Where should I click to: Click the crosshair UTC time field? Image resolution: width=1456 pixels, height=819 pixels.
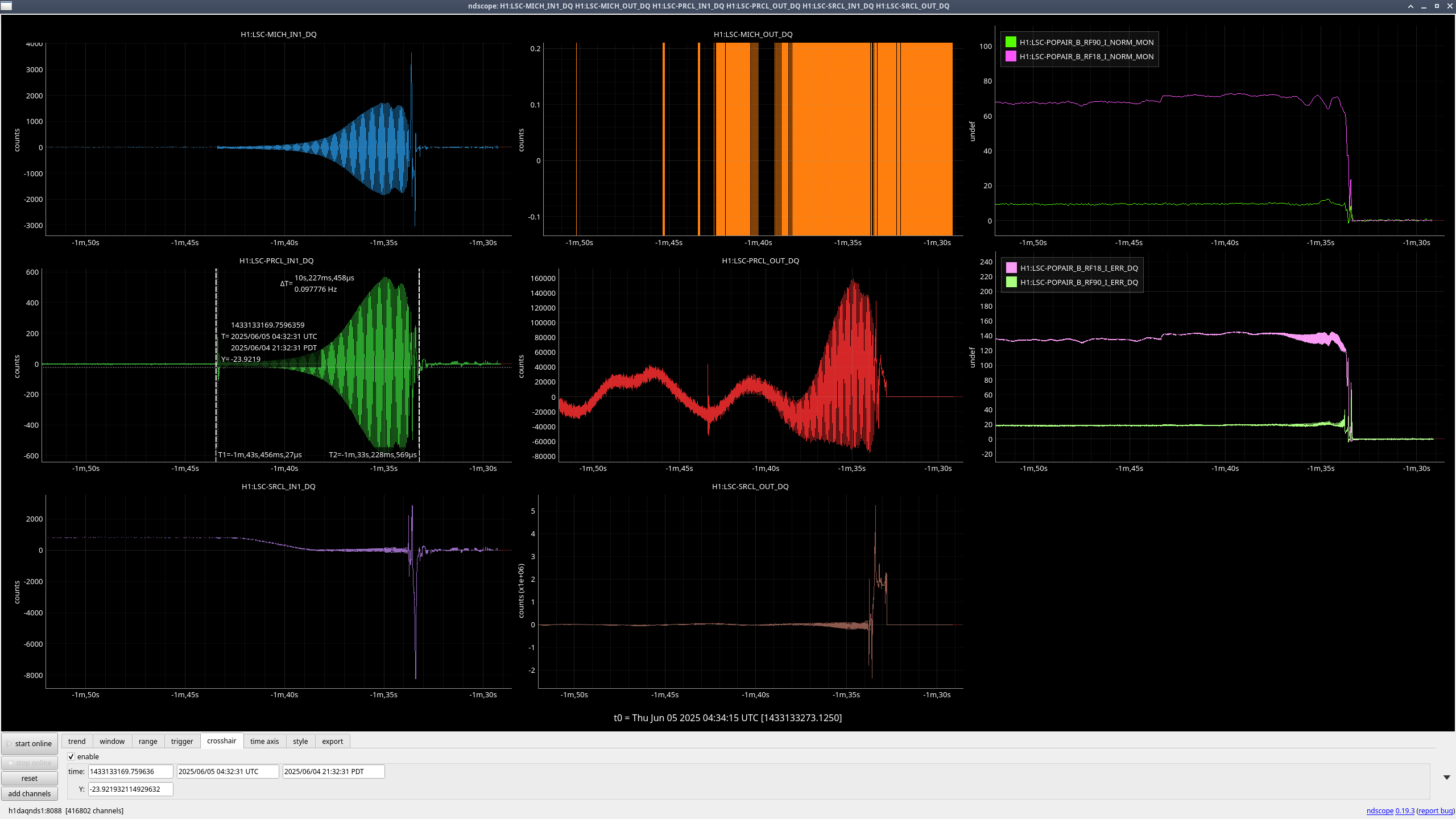(x=228, y=772)
